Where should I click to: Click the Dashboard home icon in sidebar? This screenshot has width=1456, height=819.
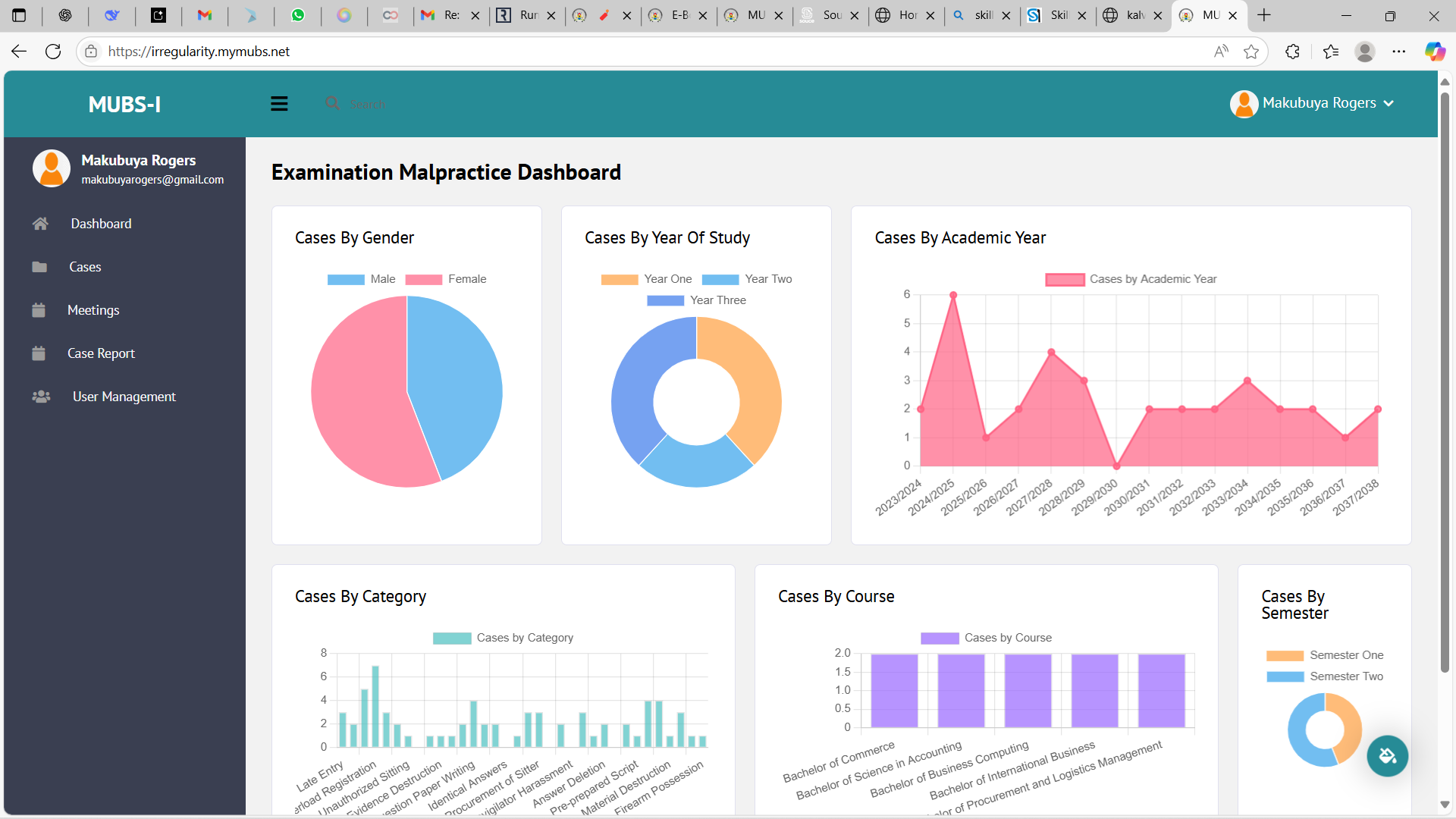coord(40,224)
